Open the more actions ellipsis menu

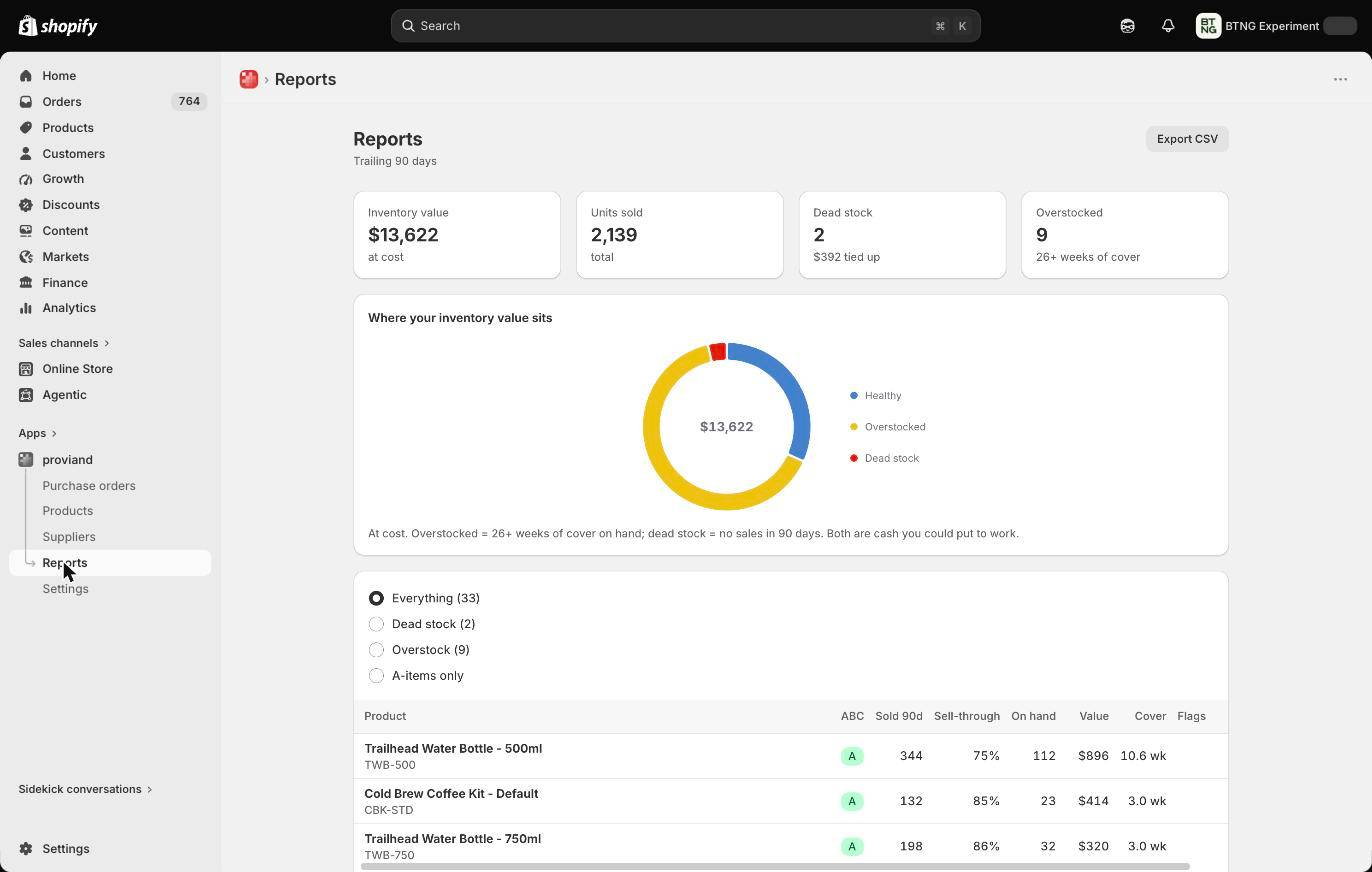coord(1340,79)
